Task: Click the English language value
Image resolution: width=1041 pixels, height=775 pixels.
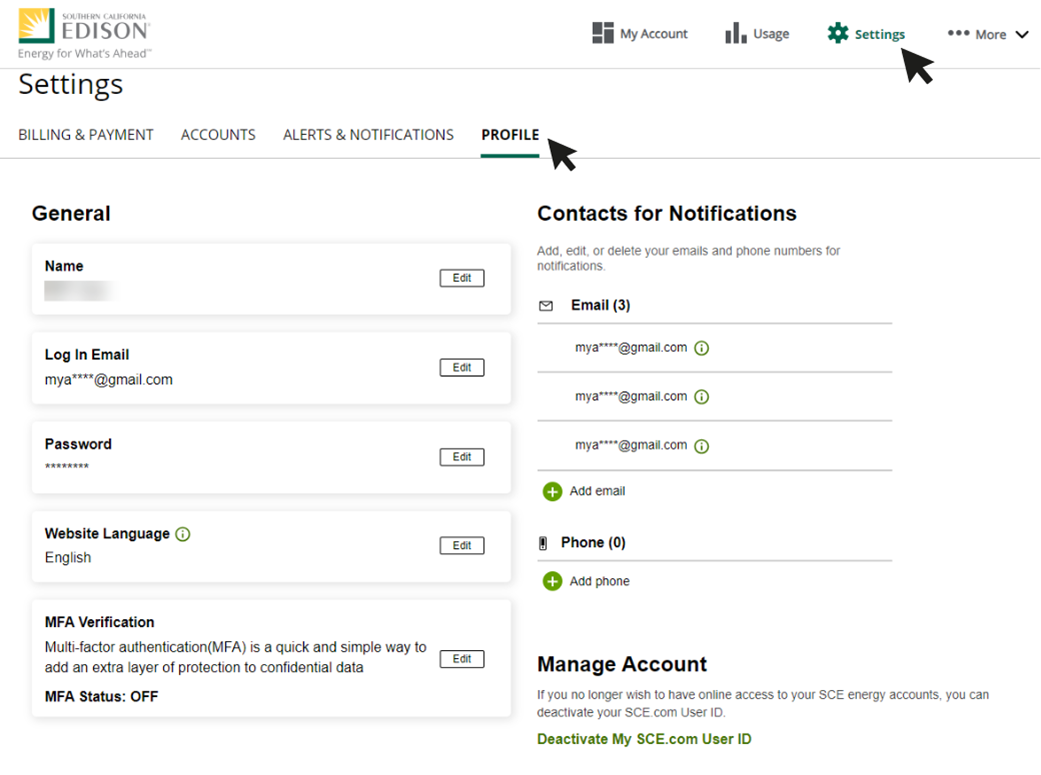Action: tap(68, 558)
